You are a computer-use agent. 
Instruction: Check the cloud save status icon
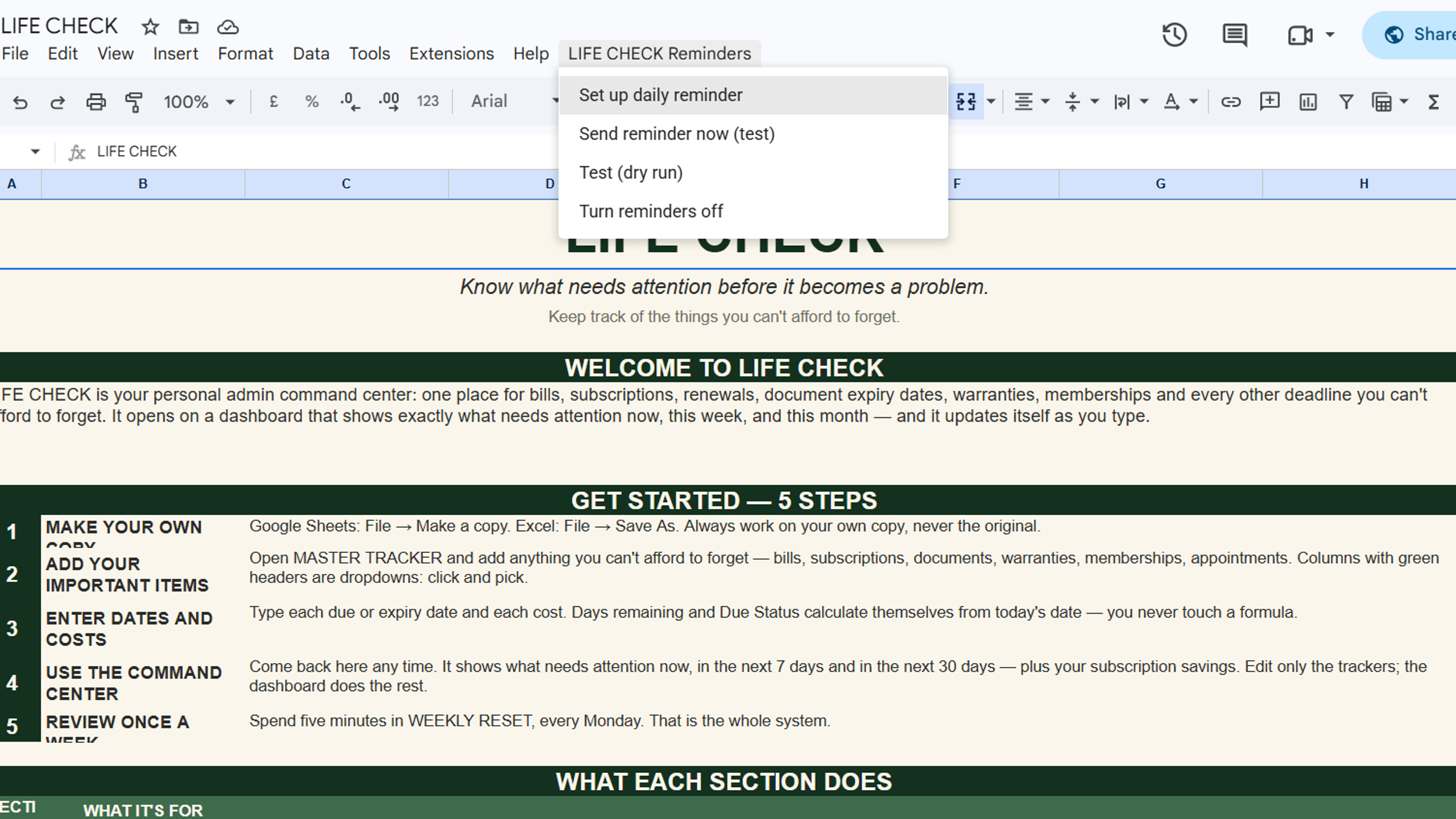tap(227, 27)
